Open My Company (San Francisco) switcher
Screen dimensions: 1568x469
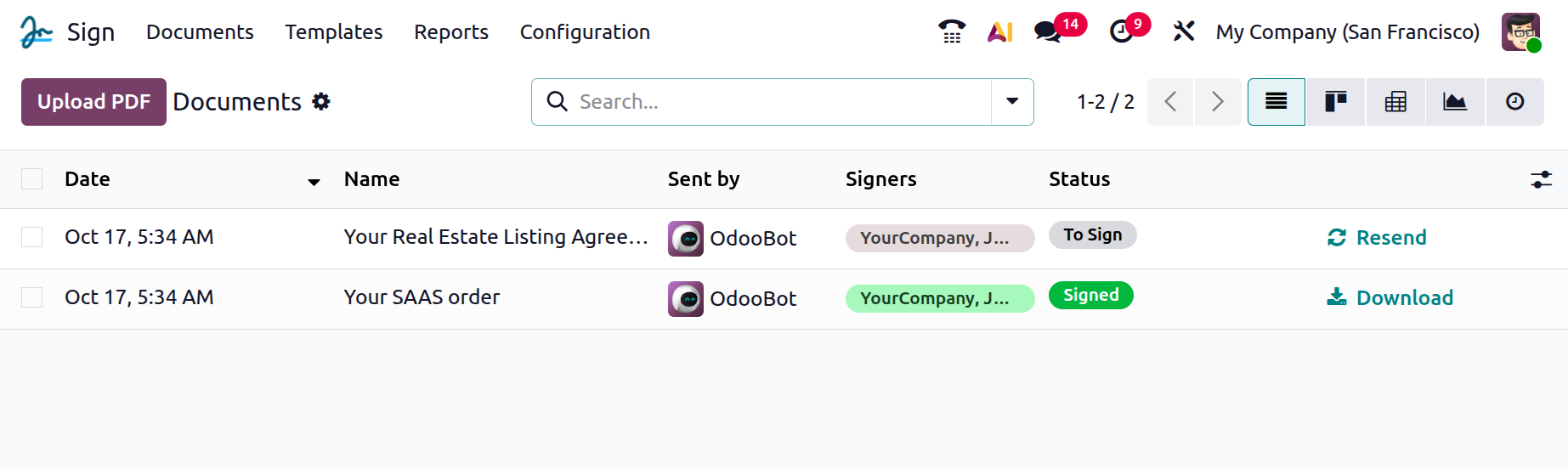point(1347,32)
